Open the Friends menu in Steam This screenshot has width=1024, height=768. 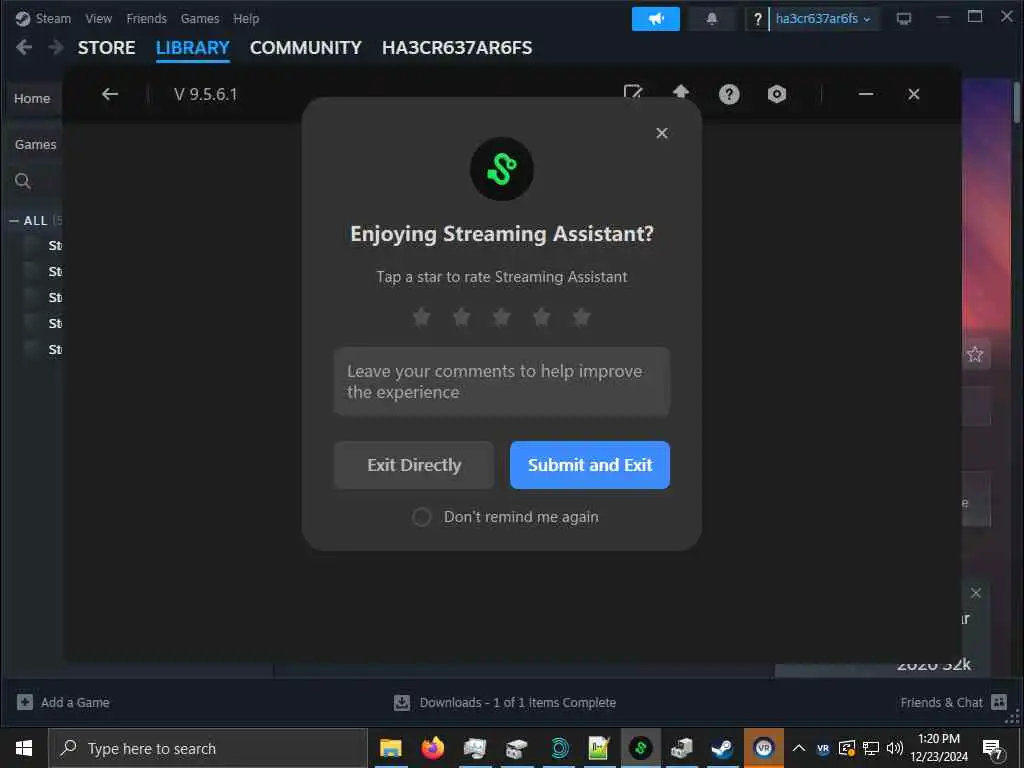(x=146, y=18)
